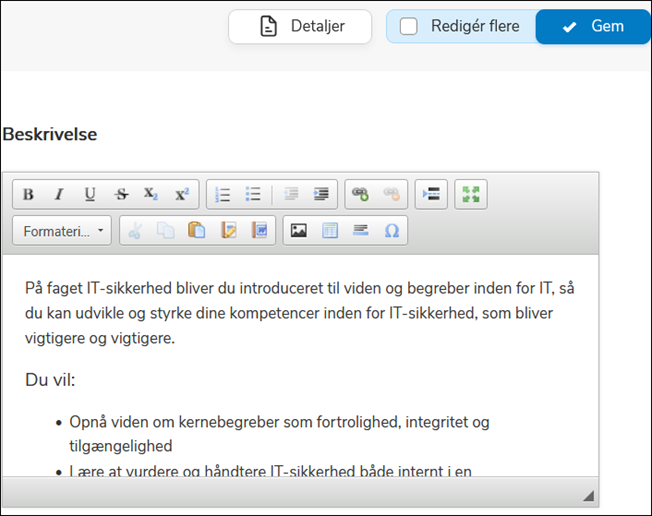This screenshot has width=652, height=516.
Task: Toggle bold formatting in the editor
Action: coord(28,195)
